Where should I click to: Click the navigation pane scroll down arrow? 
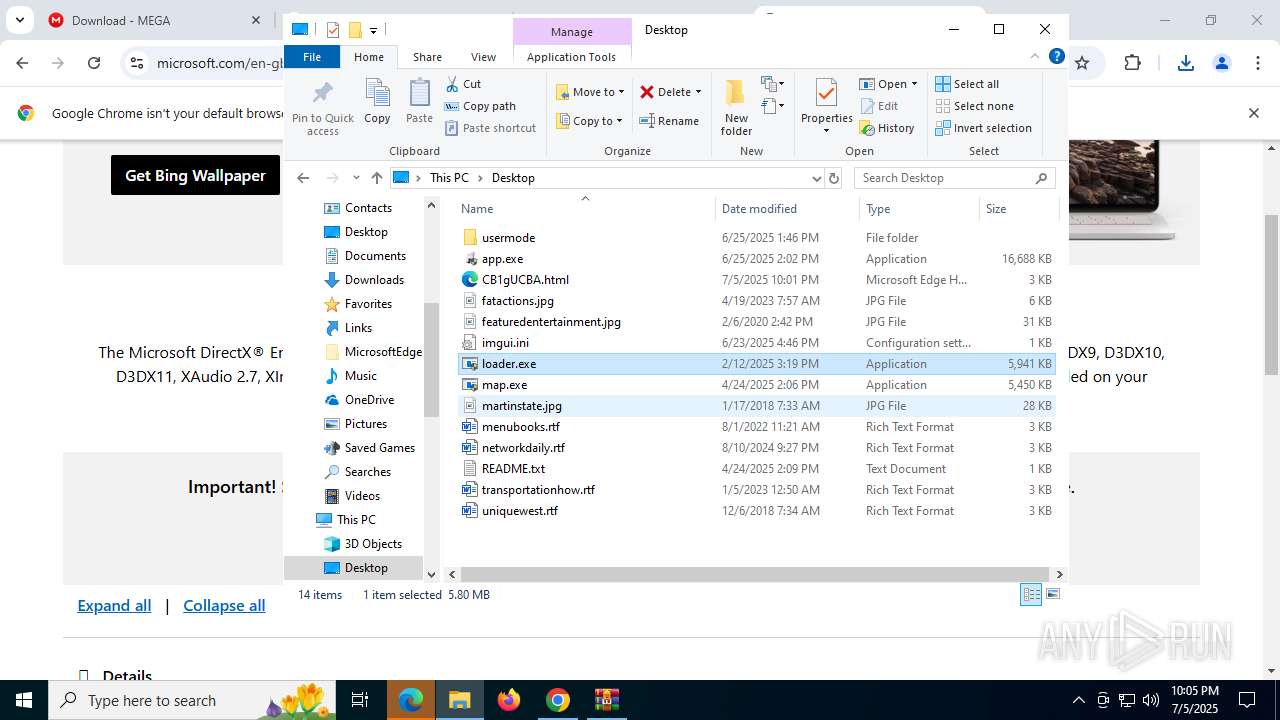tap(431, 575)
